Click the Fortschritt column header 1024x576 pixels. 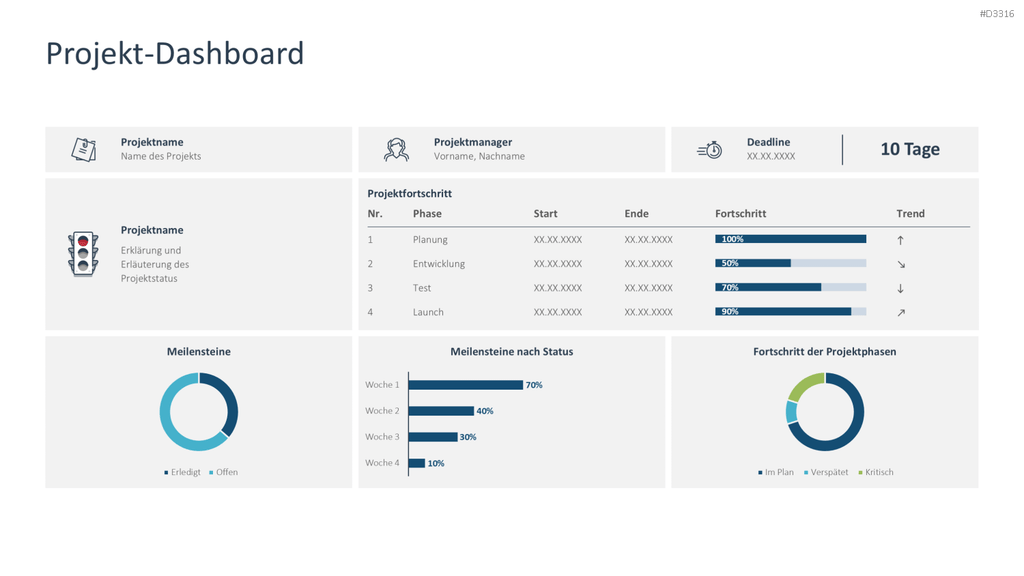click(x=741, y=214)
